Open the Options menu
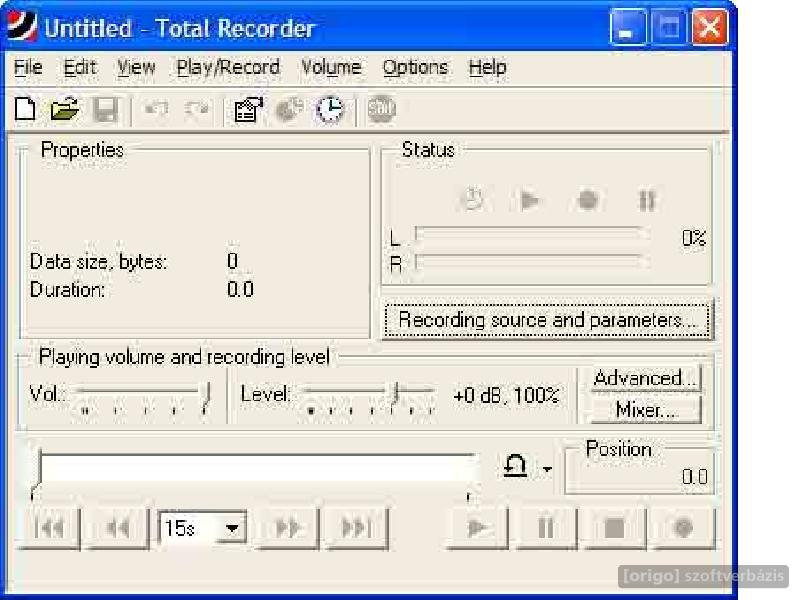The height and width of the screenshot is (600, 800). [x=415, y=67]
